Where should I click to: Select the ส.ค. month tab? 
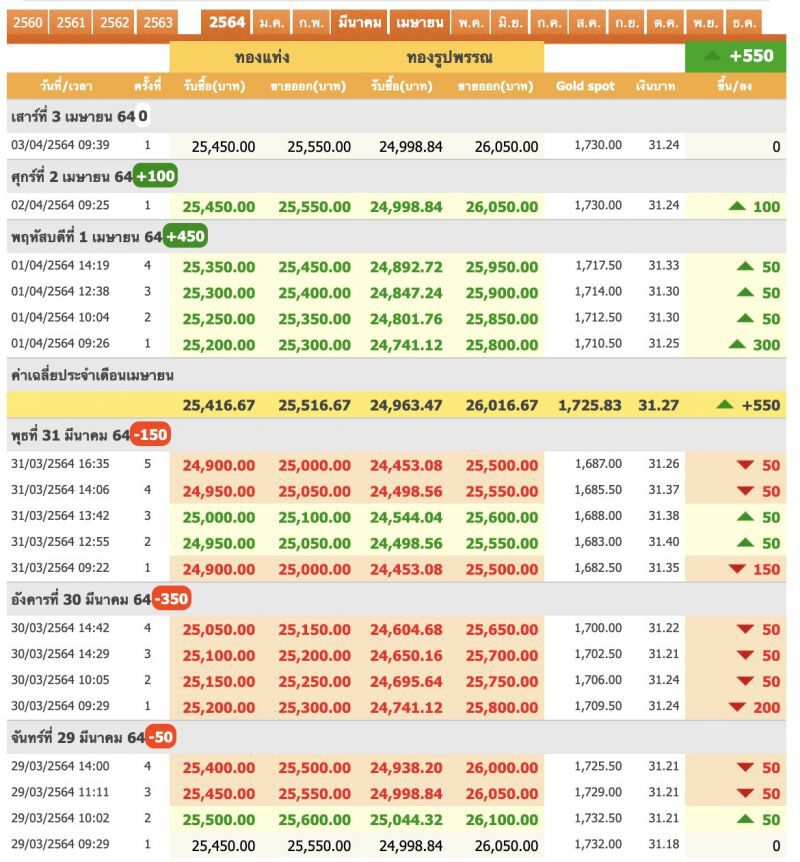click(x=588, y=23)
